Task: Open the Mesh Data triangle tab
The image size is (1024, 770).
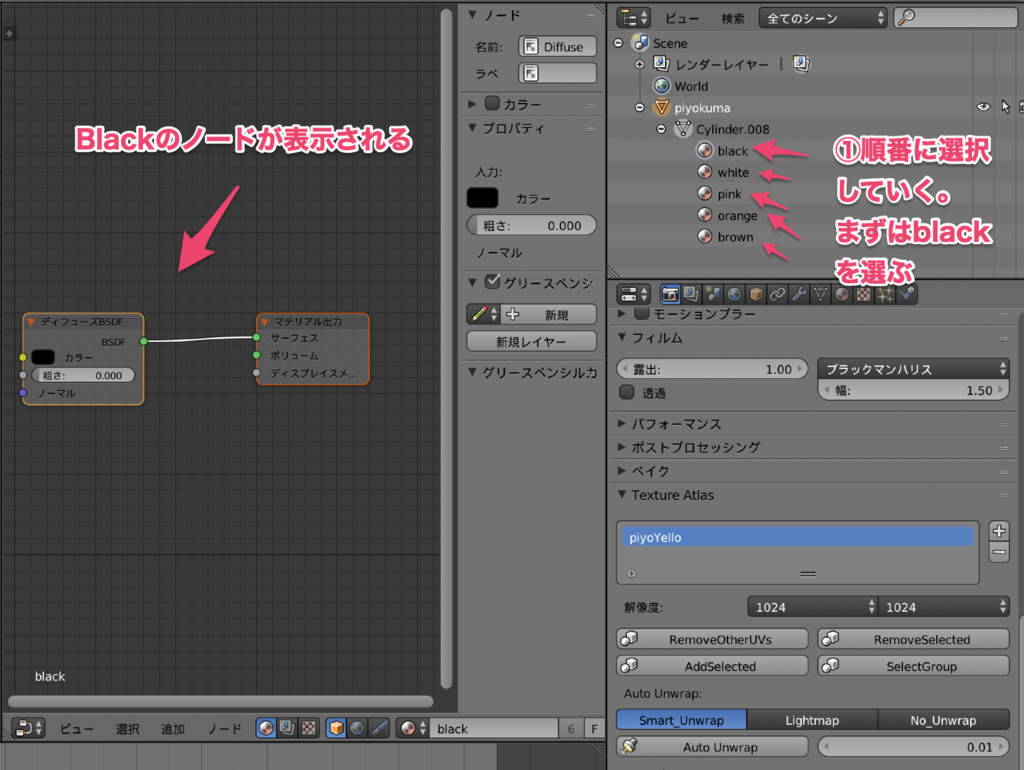Action: point(820,295)
